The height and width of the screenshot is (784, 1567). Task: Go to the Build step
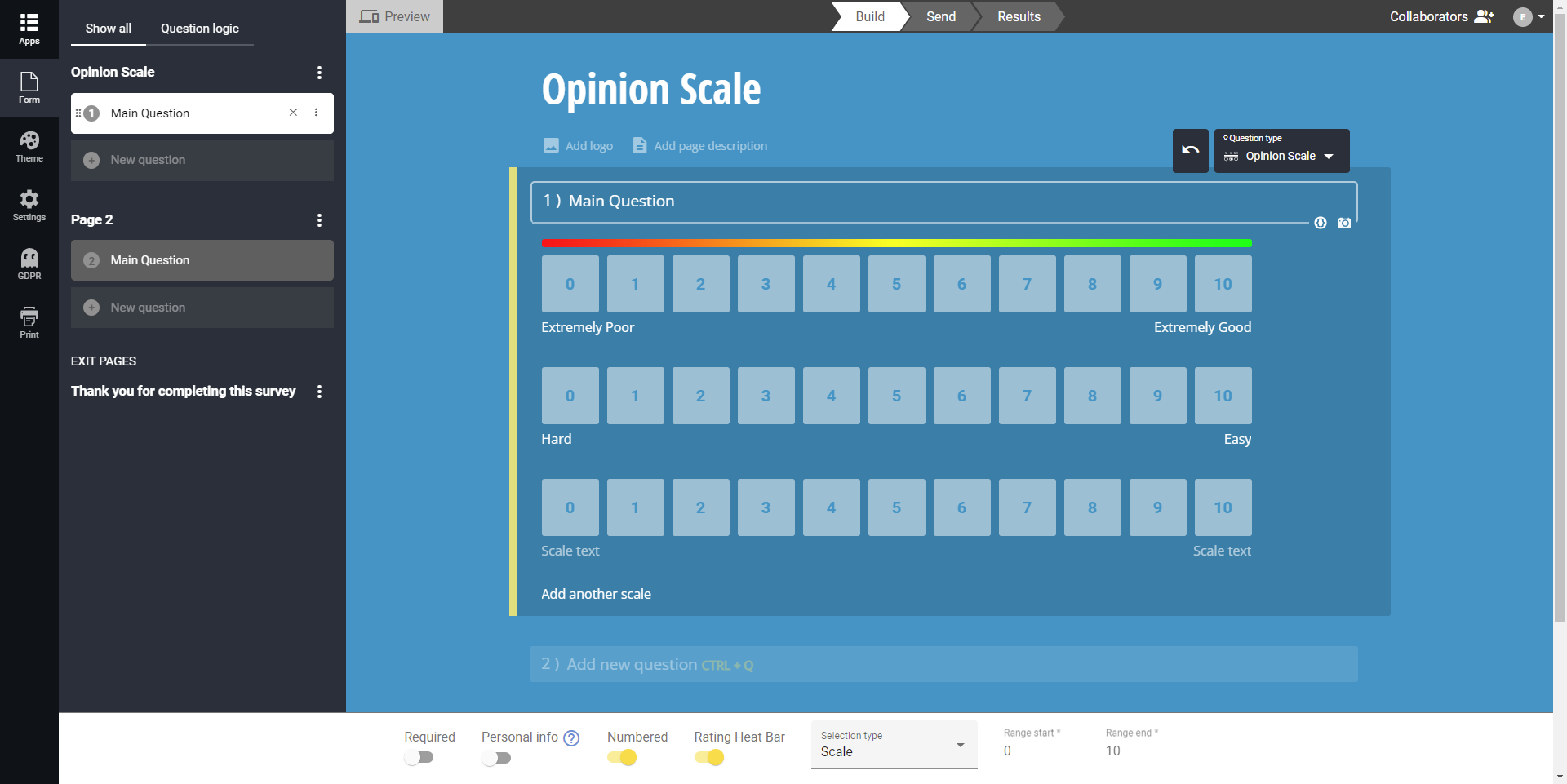coord(870,16)
